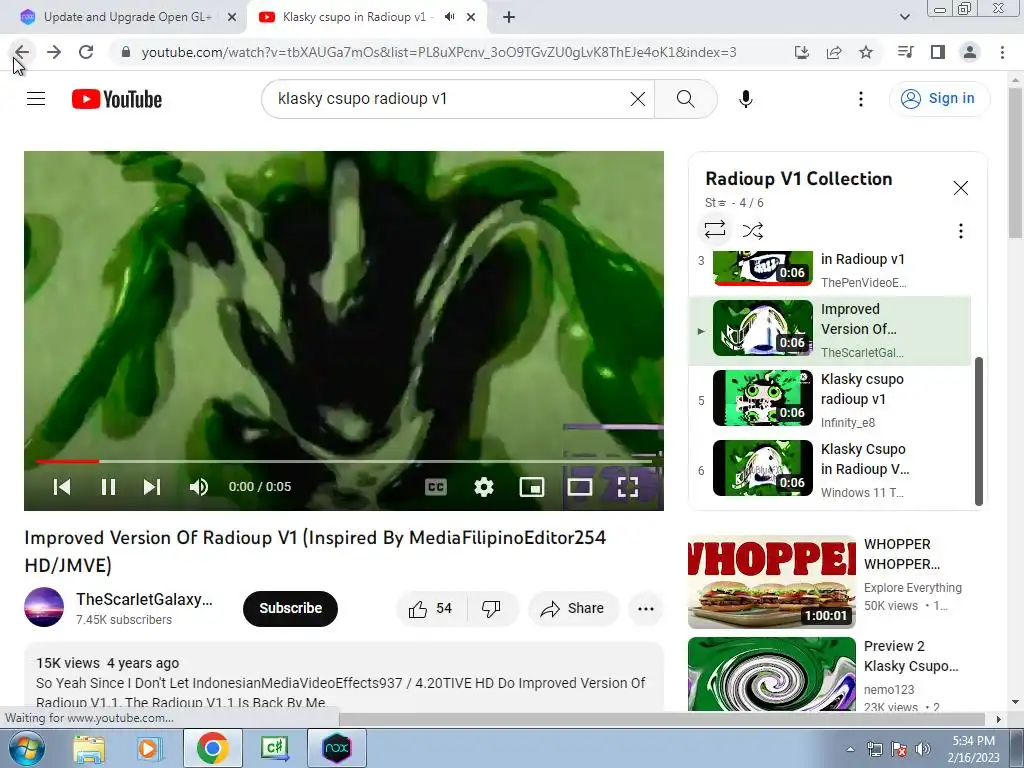Open TheScarletGalaxy channel avatar
The width and height of the screenshot is (1024, 768).
click(x=44, y=607)
